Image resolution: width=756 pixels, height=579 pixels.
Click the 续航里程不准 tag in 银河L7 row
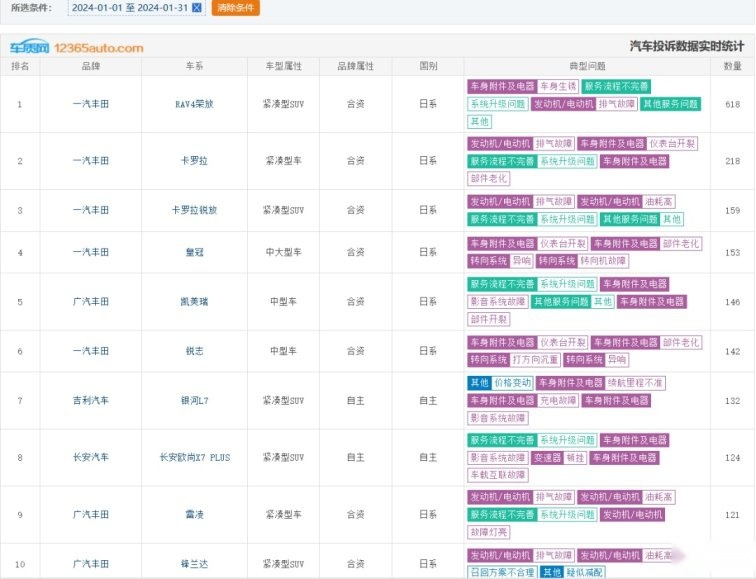pos(635,383)
